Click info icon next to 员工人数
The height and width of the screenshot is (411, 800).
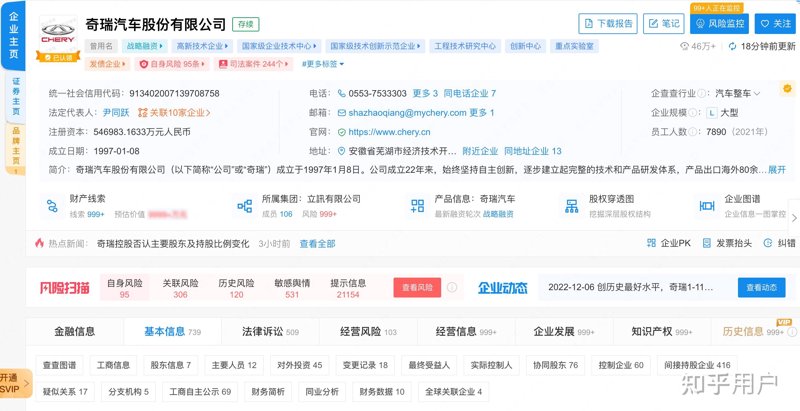click(692, 132)
